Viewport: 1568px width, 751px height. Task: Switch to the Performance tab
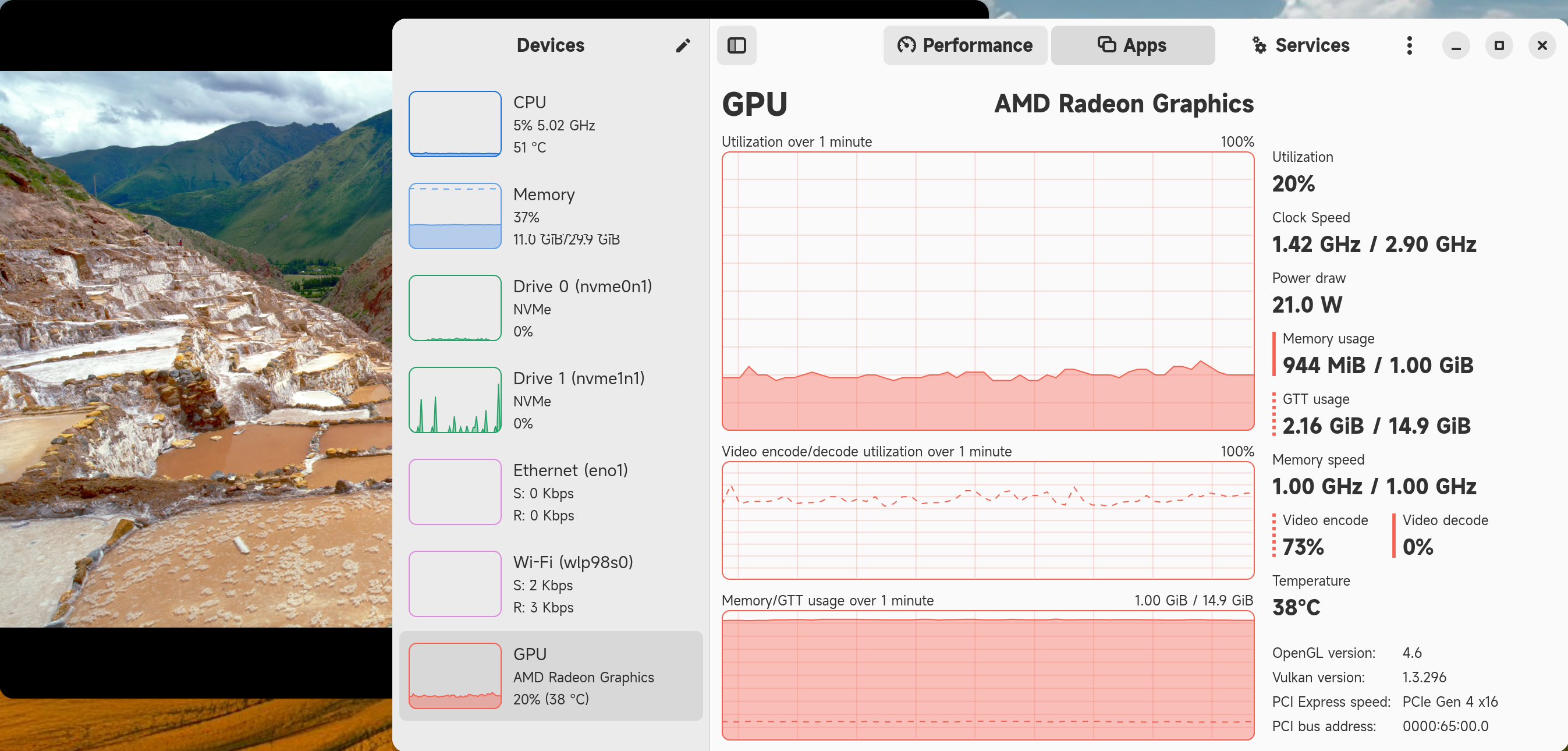[965, 45]
